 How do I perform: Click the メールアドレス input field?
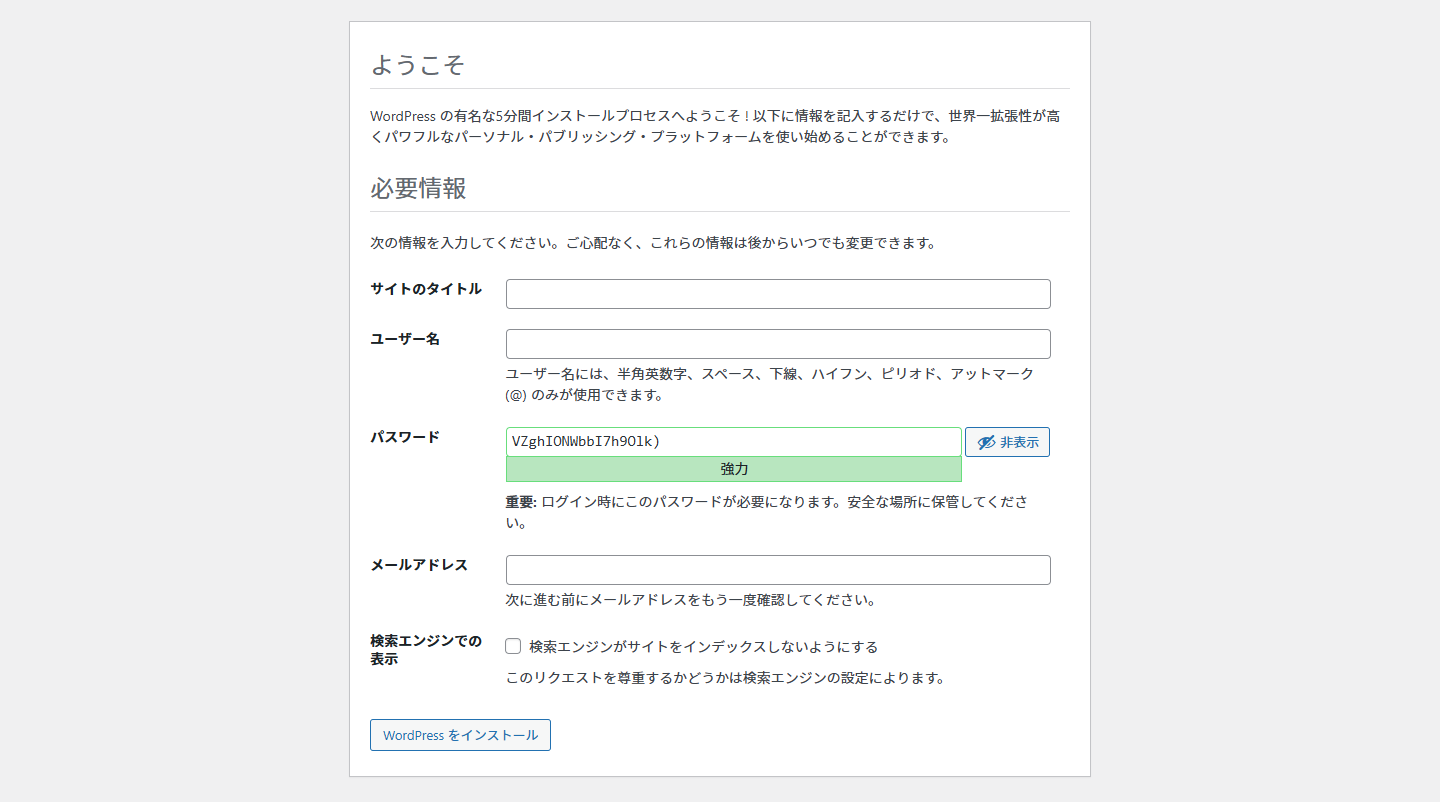pyautogui.click(x=778, y=570)
